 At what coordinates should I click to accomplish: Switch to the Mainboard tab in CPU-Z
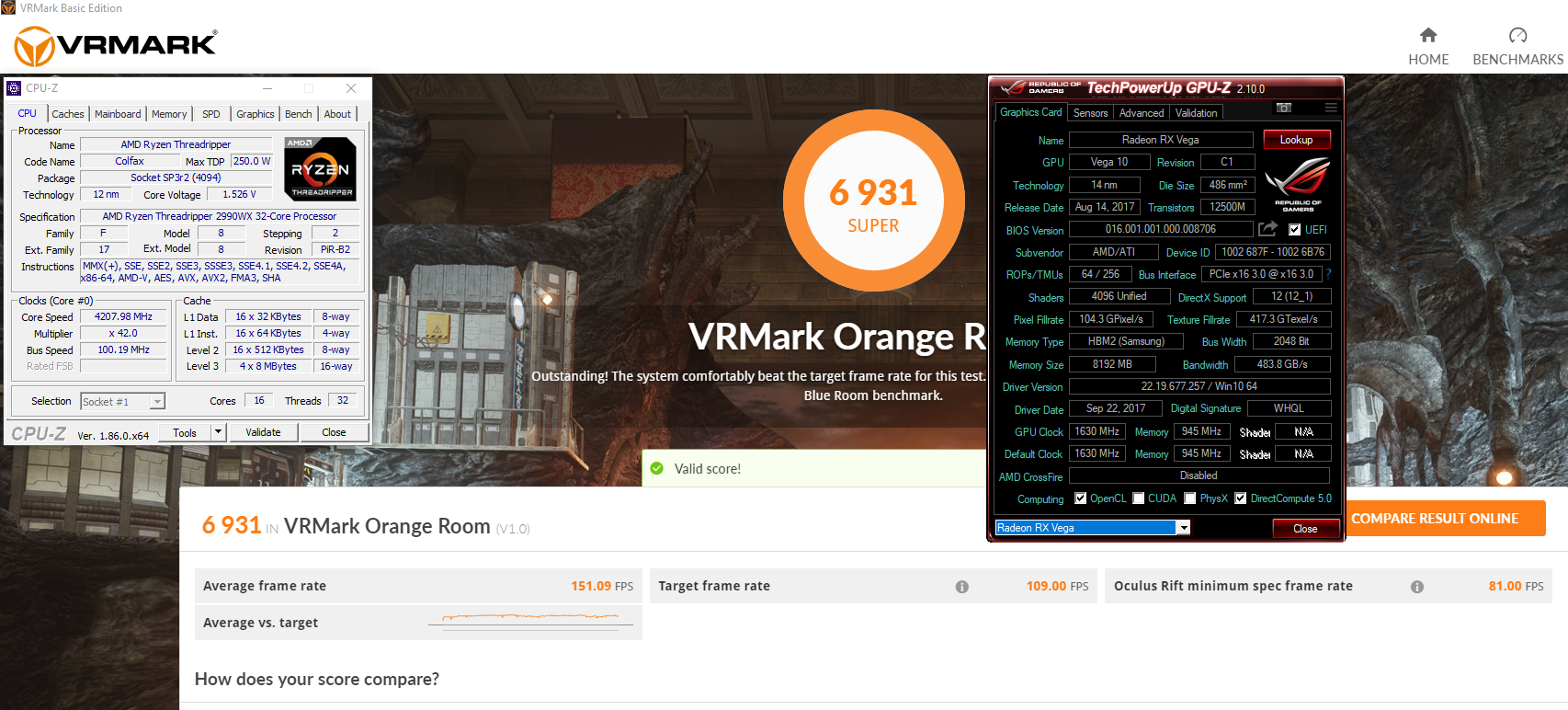(119, 114)
